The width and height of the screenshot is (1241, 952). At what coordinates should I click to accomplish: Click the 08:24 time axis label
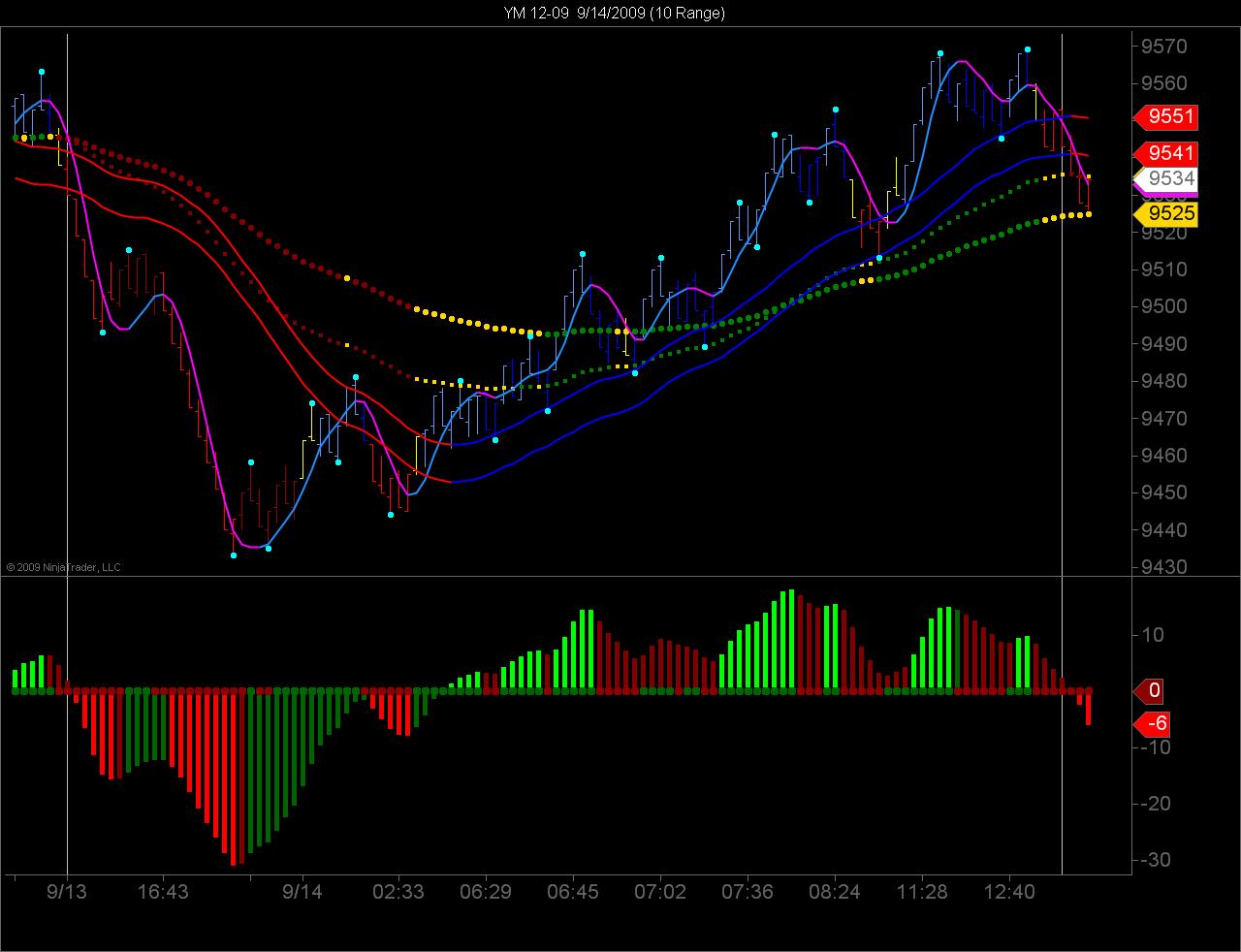click(x=835, y=891)
